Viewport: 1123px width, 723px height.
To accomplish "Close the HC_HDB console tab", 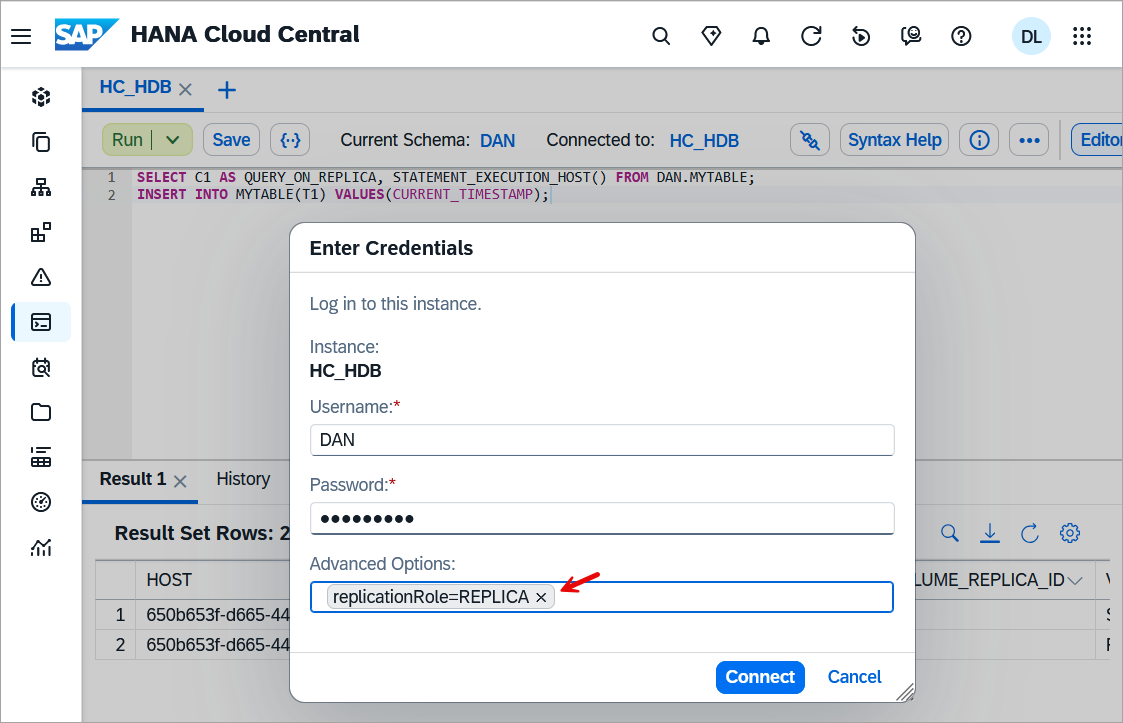I will 185,90.
